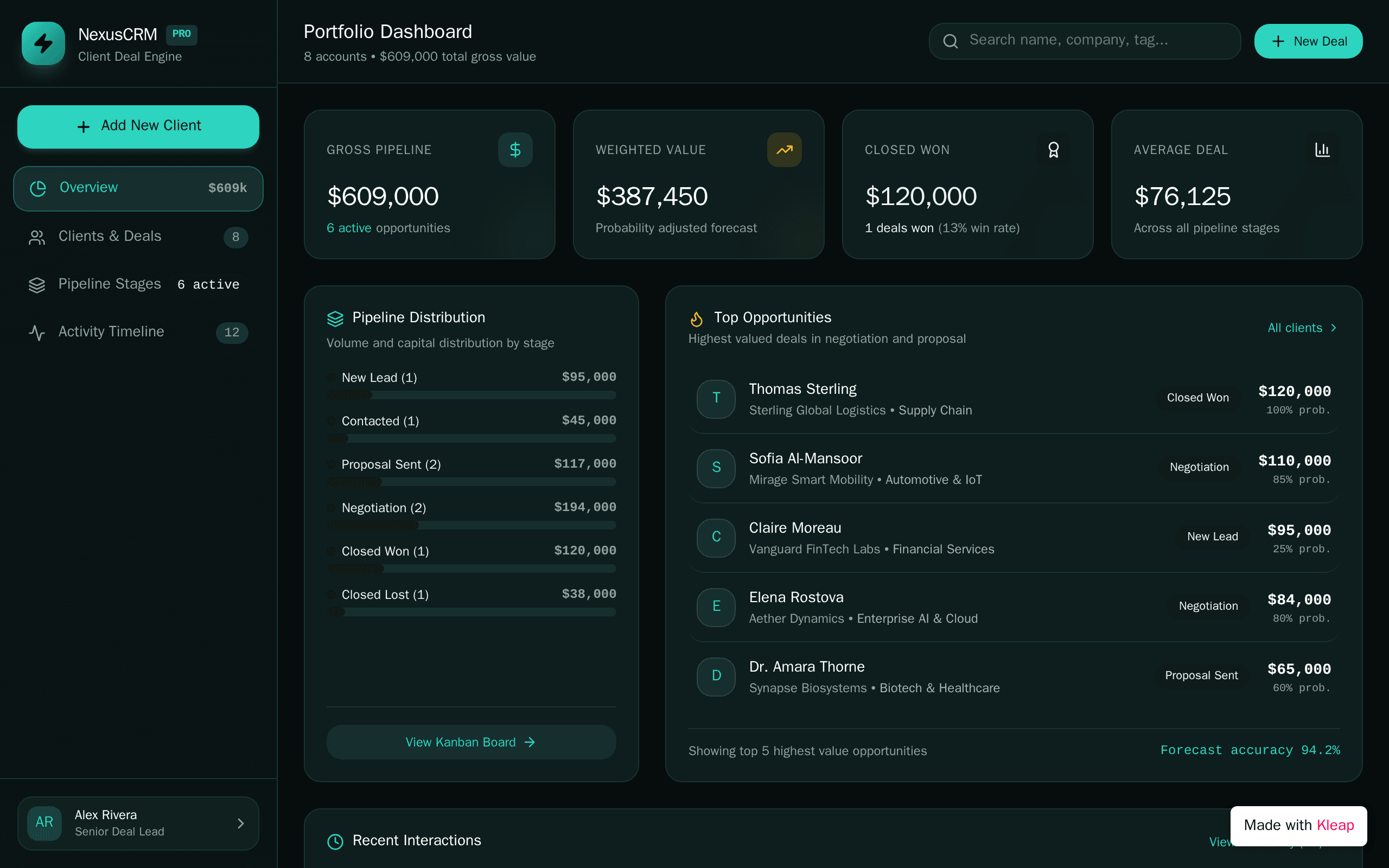Click the New Lead stage progress bar
This screenshot has height=868, width=1389.
click(471, 395)
